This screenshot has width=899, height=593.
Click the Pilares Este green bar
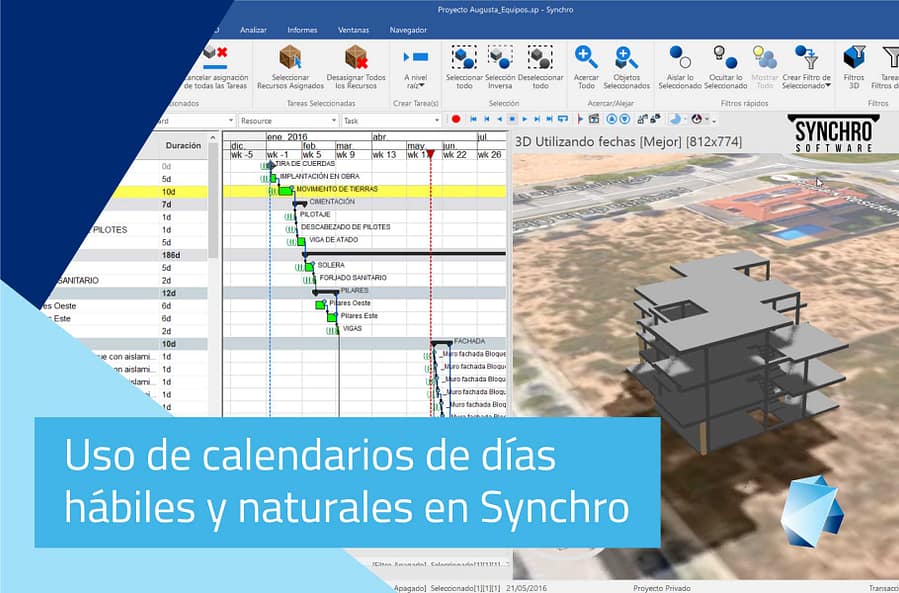(331, 317)
